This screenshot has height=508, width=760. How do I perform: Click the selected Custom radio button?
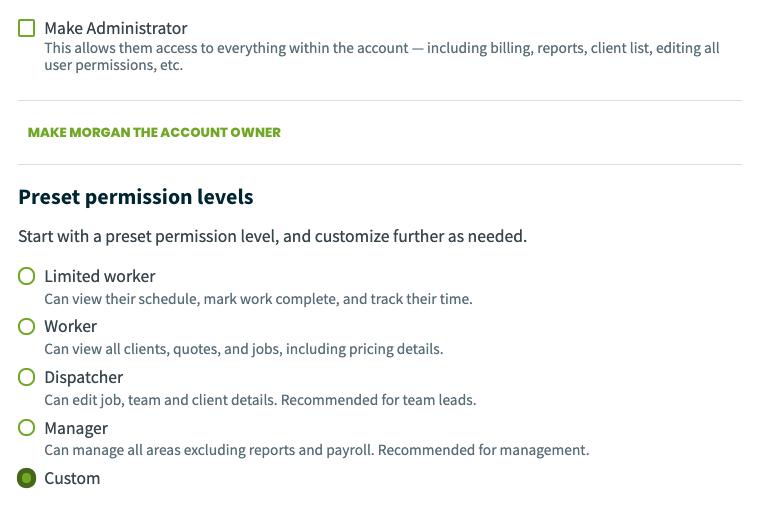click(x=27, y=478)
